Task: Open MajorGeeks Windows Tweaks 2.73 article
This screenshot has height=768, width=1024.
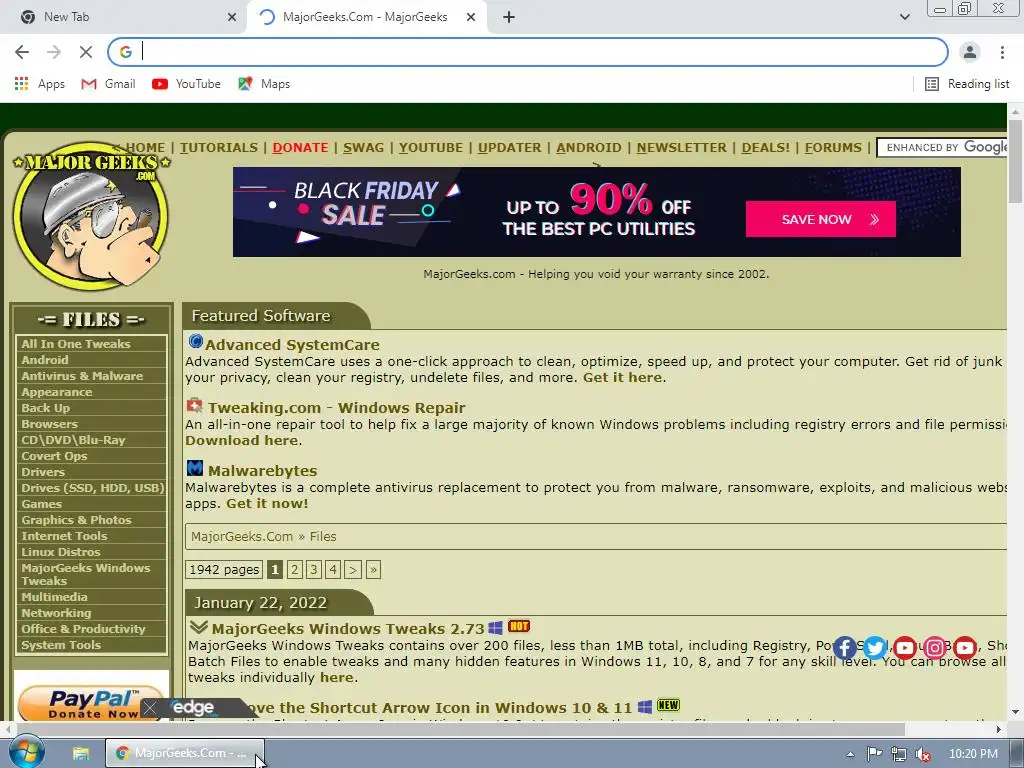Action: tap(348, 629)
